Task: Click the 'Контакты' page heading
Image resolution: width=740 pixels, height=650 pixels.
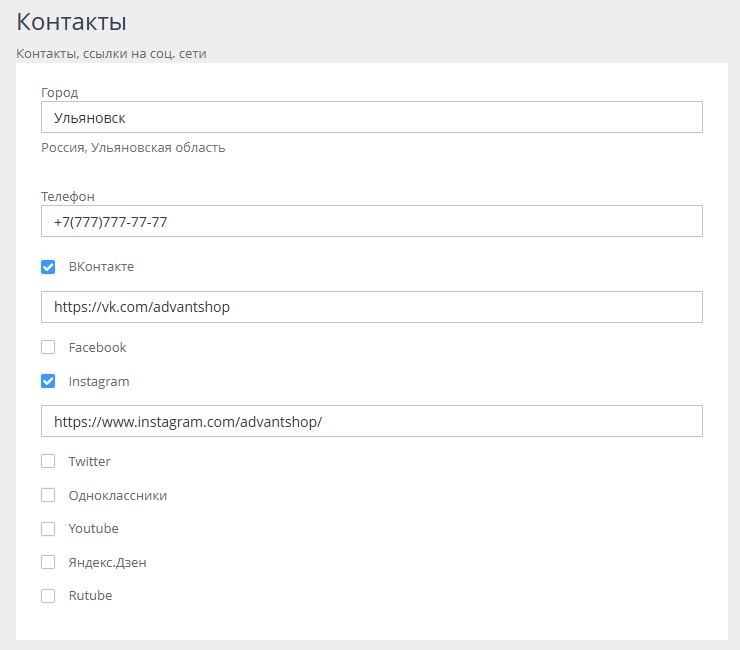Action: (x=71, y=22)
